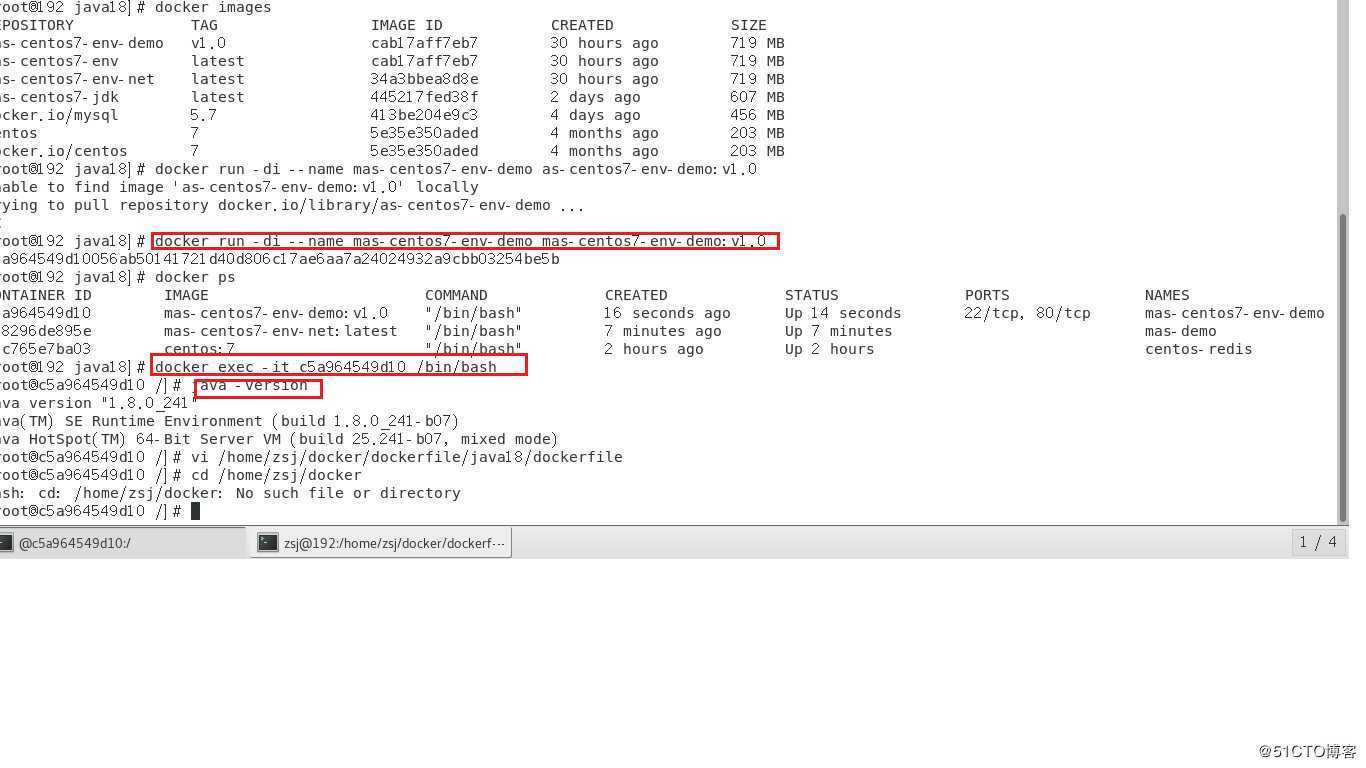Switch to the @c5a964549d10:/ terminal taskbar entry

tap(122, 543)
